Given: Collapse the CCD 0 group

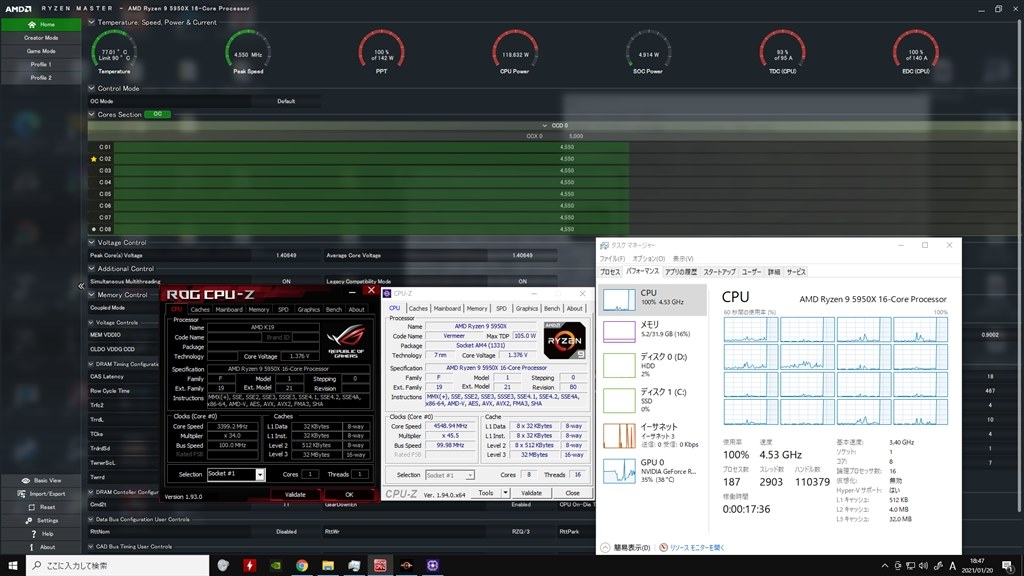Looking at the screenshot, I should click(545, 125).
